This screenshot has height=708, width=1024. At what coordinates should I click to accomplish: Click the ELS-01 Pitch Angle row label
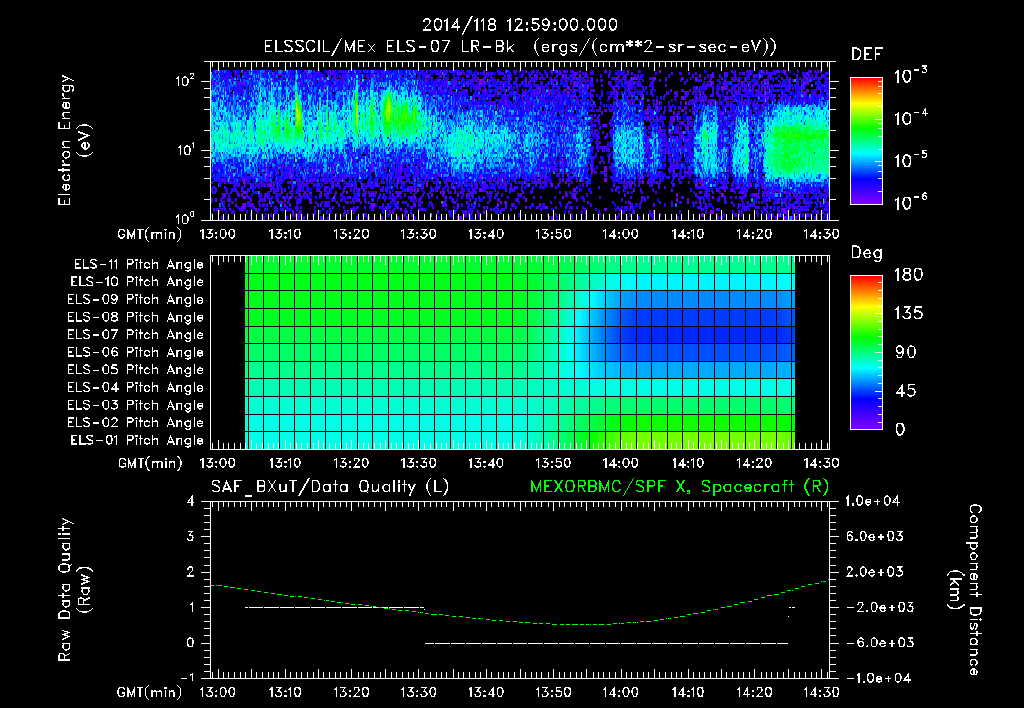pyautogui.click(x=137, y=440)
